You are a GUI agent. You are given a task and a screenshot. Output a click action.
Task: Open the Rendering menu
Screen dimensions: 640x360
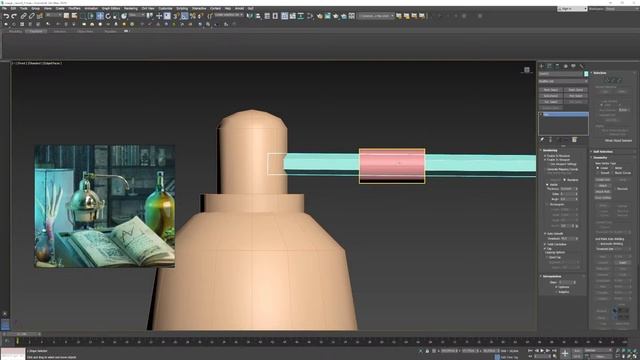point(131,8)
